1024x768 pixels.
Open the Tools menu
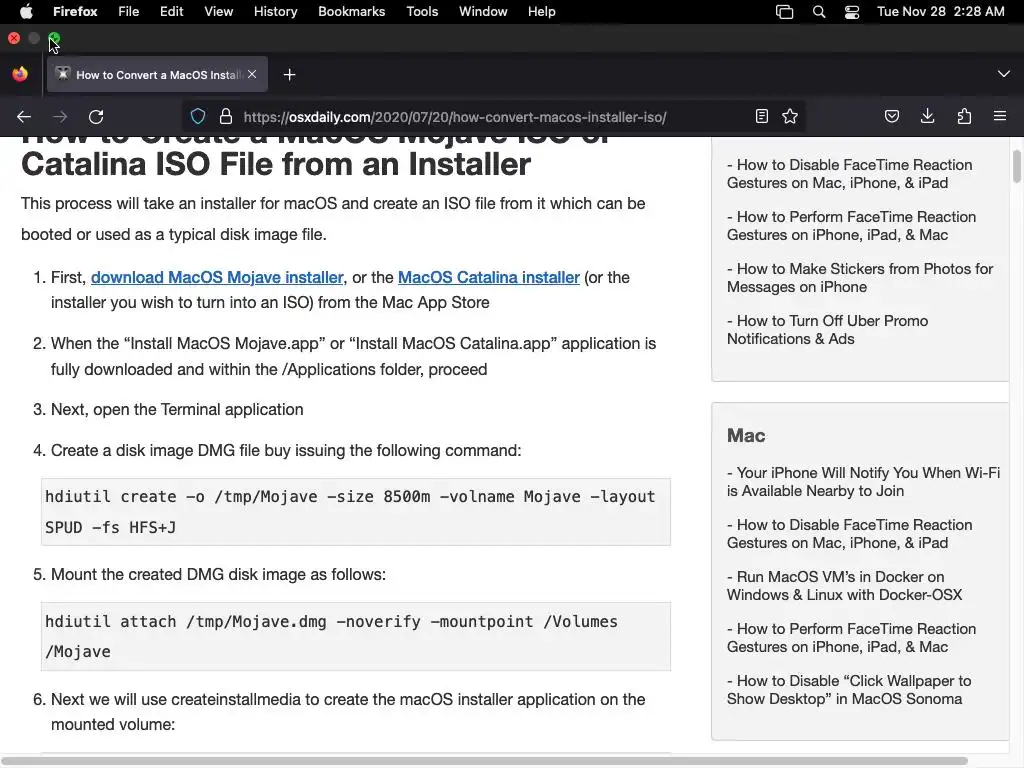point(422,12)
